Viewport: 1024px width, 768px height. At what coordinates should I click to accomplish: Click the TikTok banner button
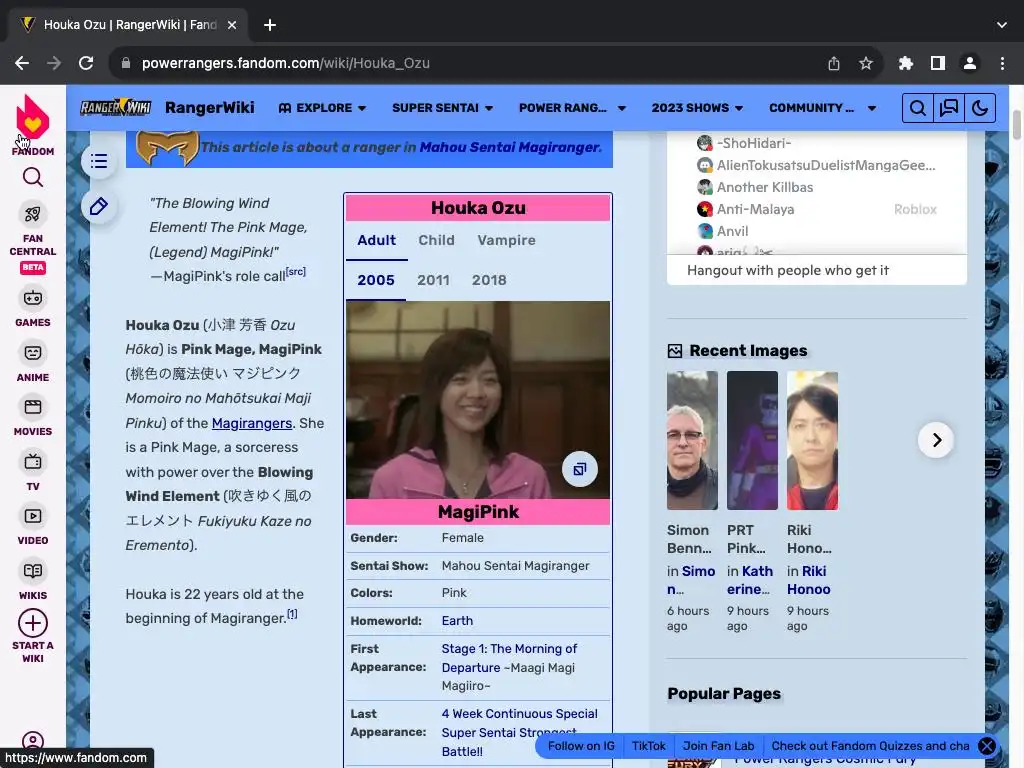tap(648, 746)
